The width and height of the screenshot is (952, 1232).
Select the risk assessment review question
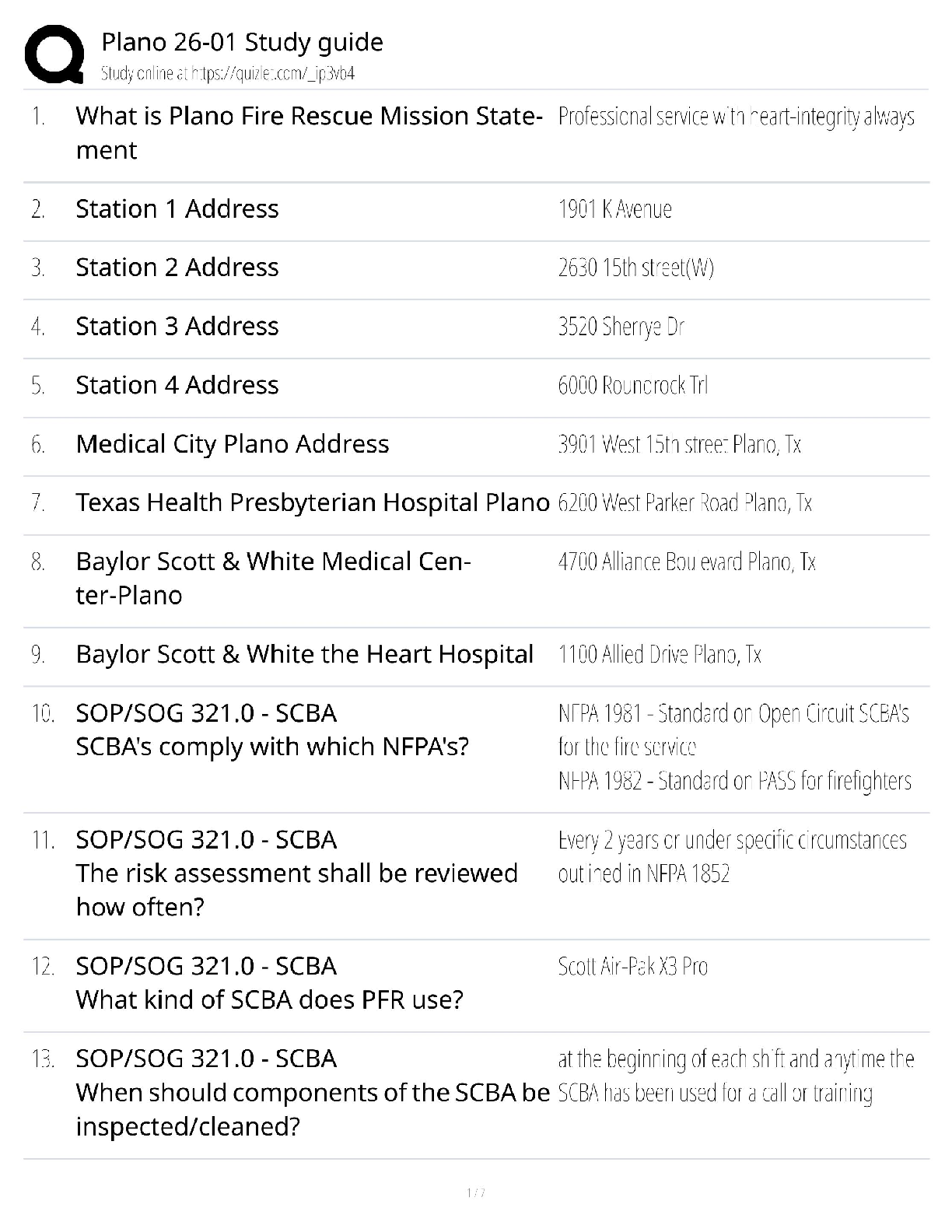click(x=296, y=873)
